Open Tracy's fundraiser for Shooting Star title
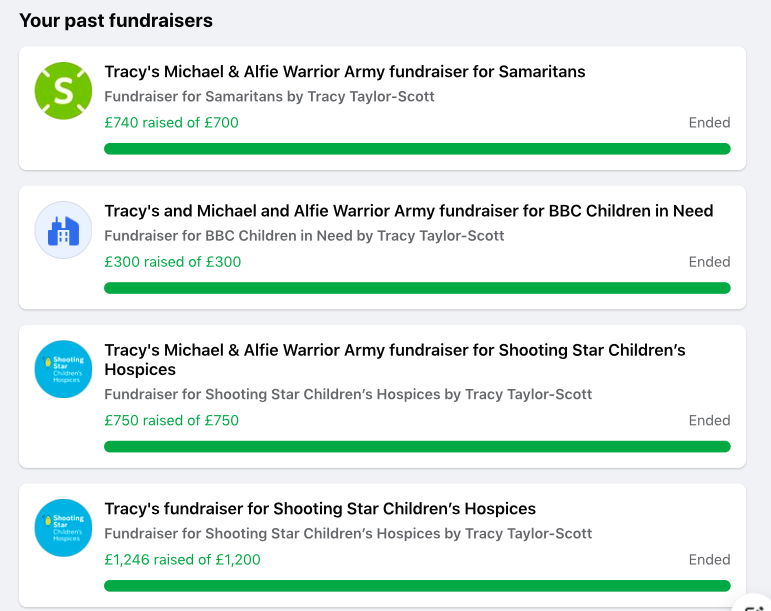 (x=320, y=509)
